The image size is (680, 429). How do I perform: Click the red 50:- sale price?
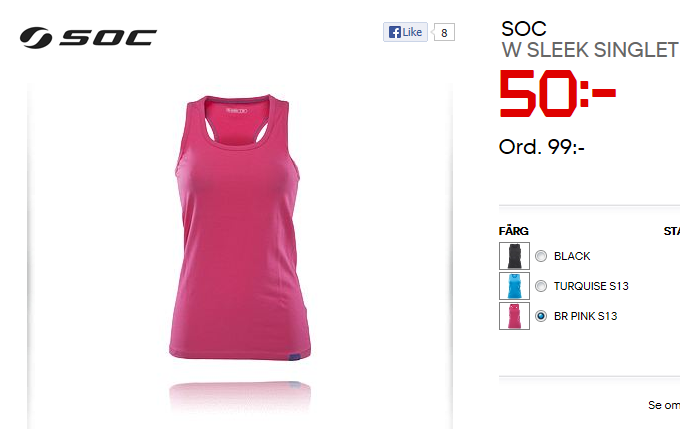coord(558,94)
